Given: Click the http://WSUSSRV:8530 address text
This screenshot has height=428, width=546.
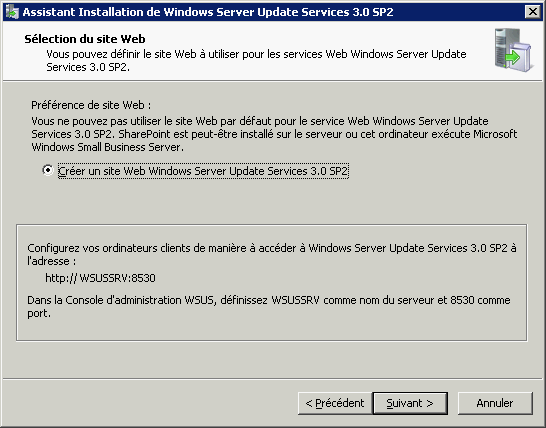Looking at the screenshot, I should tap(100, 278).
